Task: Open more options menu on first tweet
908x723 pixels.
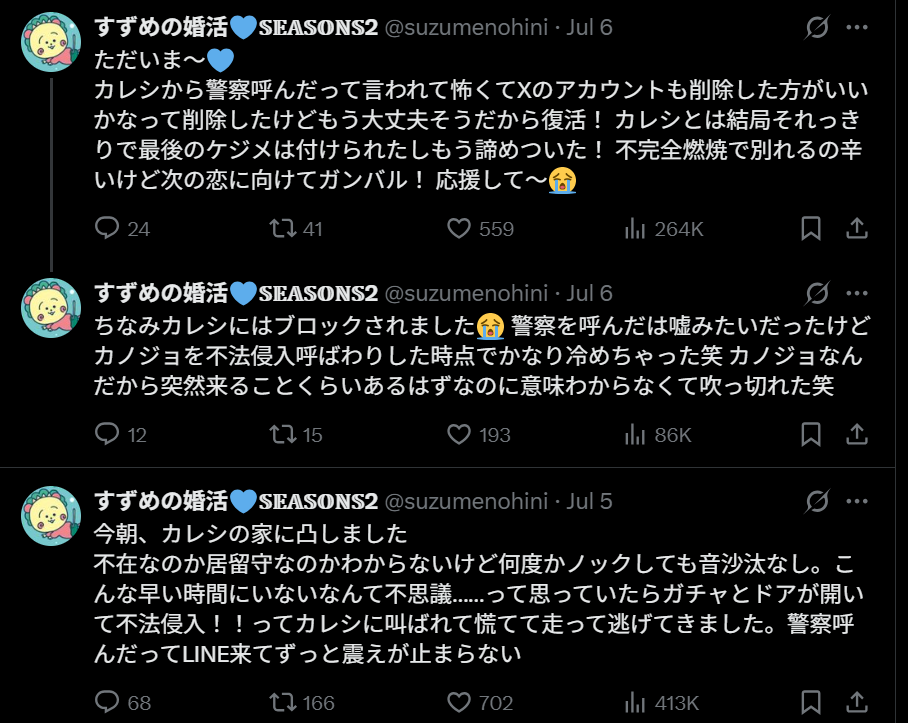Action: tap(859, 27)
